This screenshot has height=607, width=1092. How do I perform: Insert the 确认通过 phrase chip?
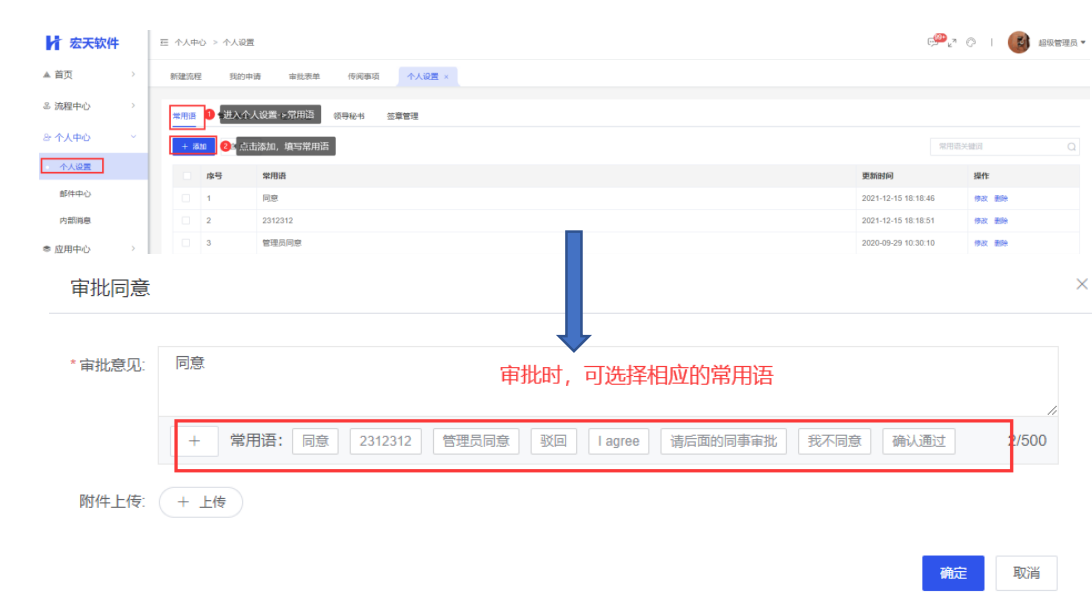(x=919, y=441)
